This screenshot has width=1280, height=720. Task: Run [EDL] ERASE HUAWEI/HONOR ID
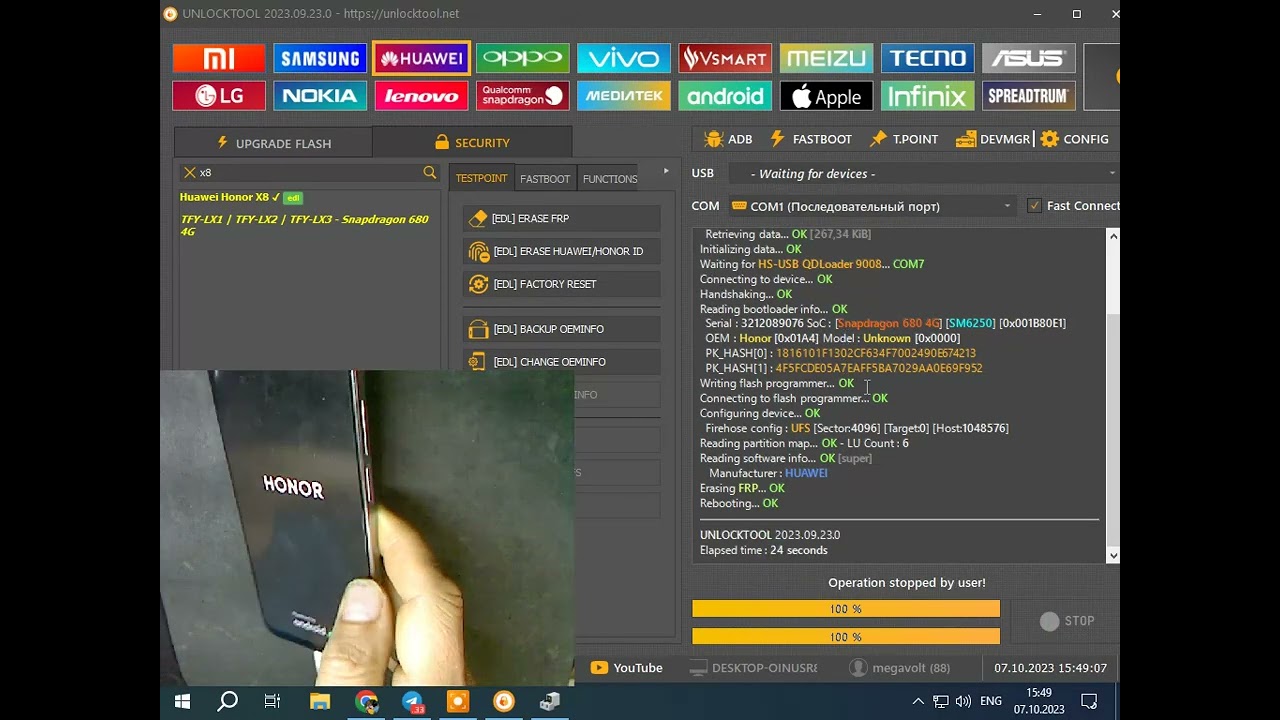pos(562,251)
